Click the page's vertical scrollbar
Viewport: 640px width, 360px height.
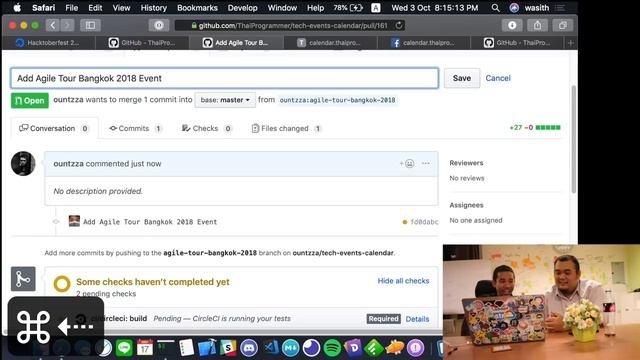click(x=573, y=139)
